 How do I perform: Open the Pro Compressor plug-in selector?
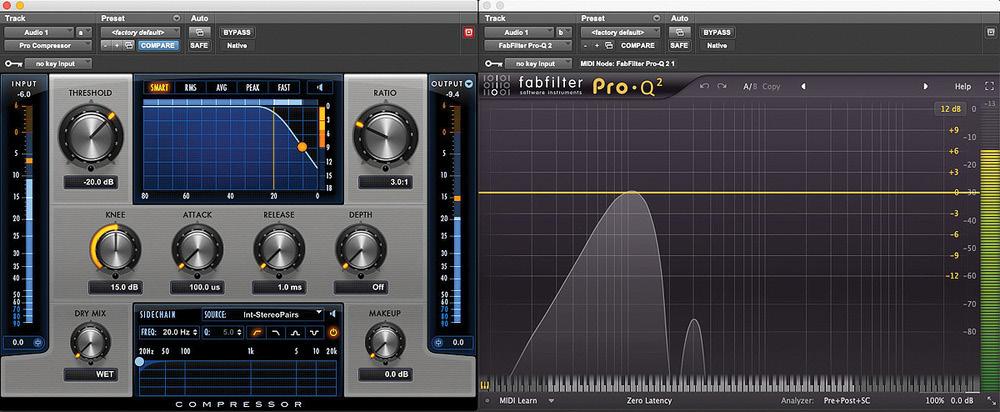48,45
